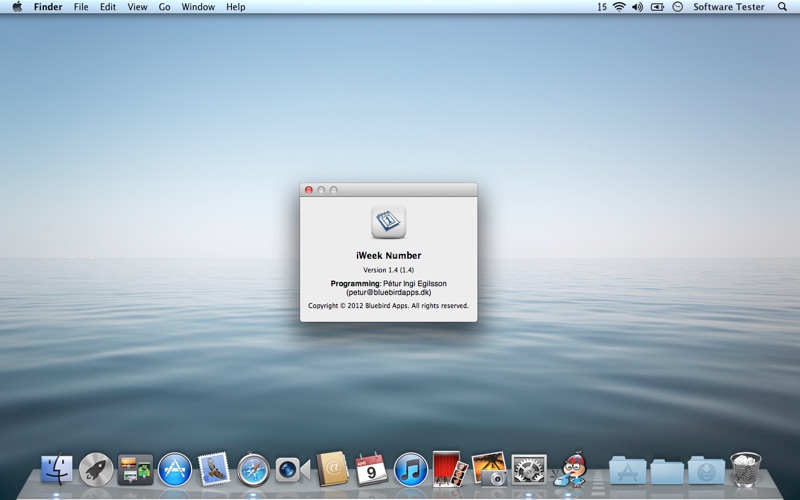
Task: Launch Finder from the Dock
Action: [57, 469]
